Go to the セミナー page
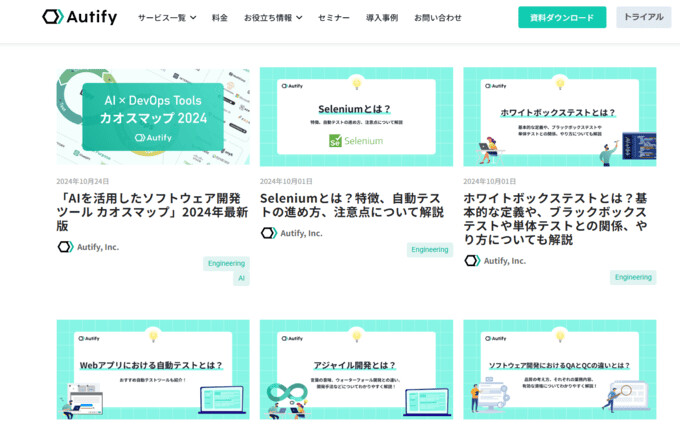680x425 pixels. (x=333, y=18)
